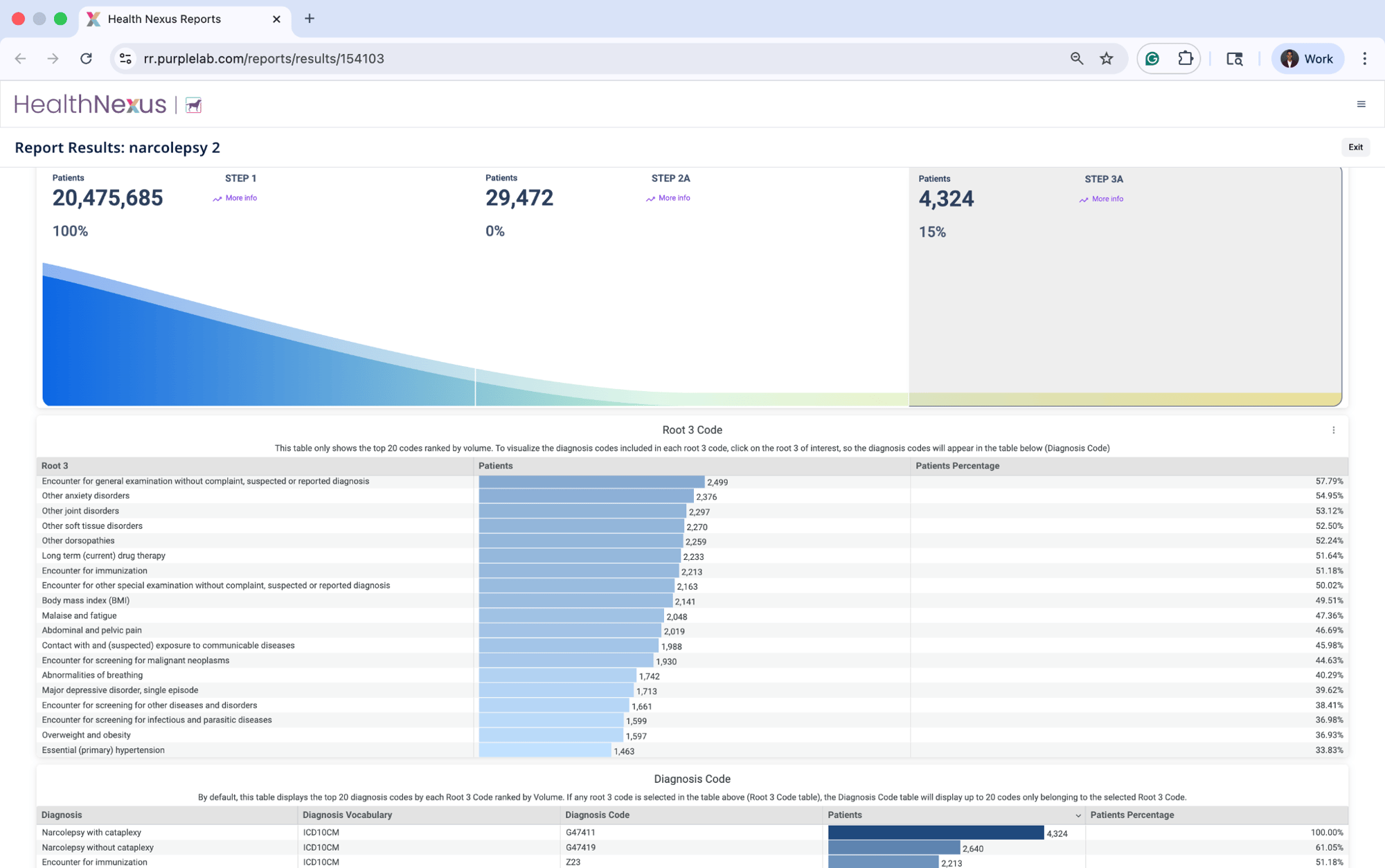Toggle sort arrow on Patients column
The image size is (1385, 868).
[x=1078, y=815]
